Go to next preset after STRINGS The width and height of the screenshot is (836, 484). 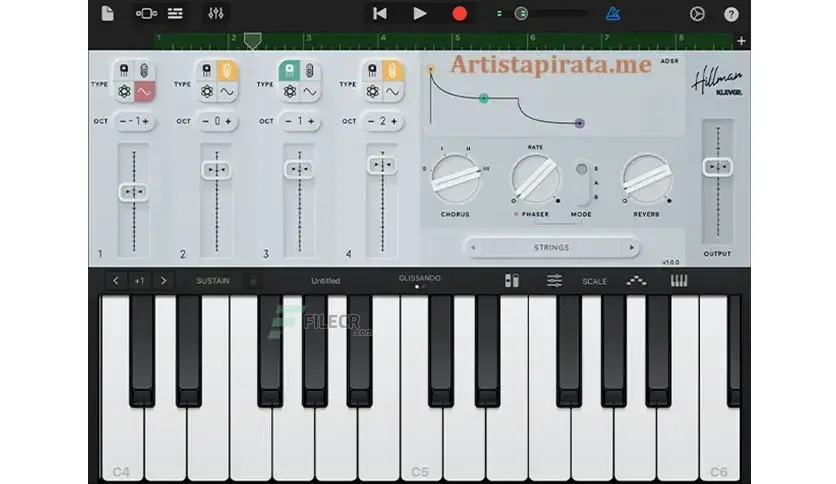(632, 247)
